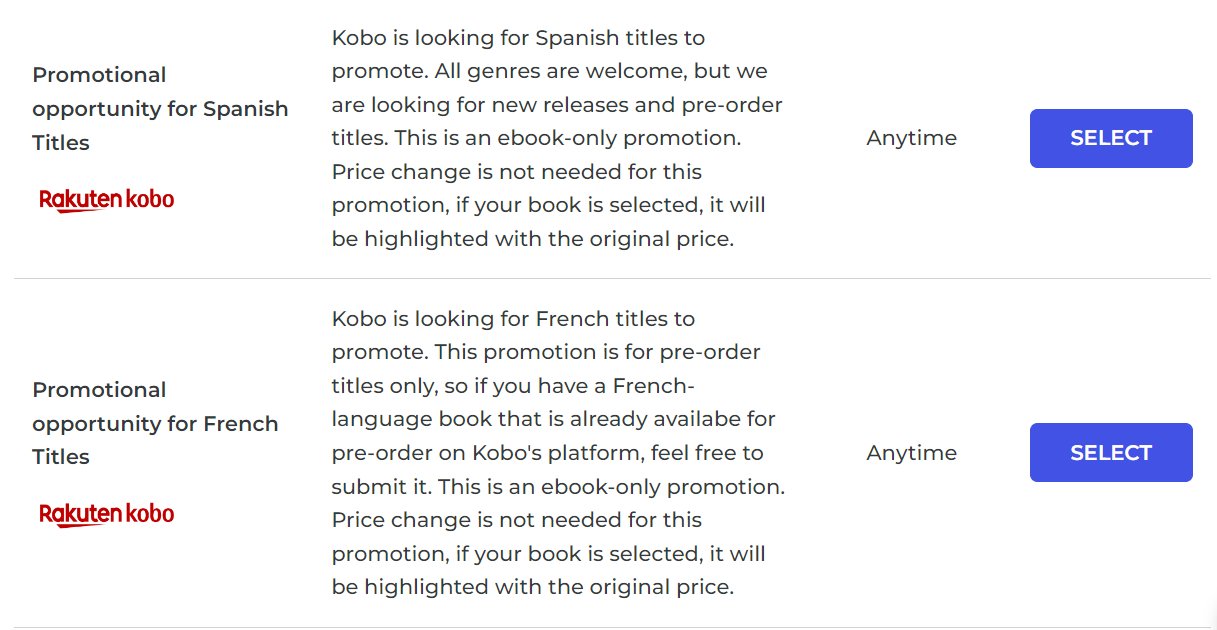
Task: Click the divider line between Spanish and French rows
Action: [x=612, y=279]
